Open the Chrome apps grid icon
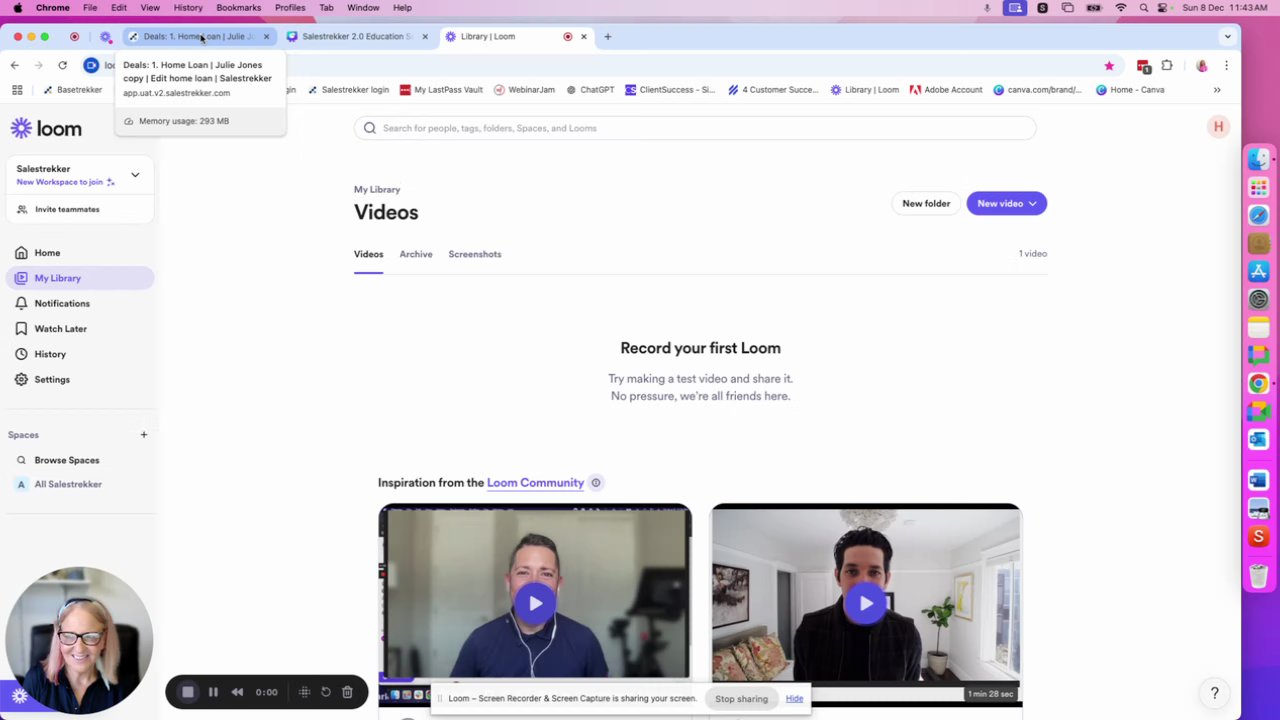Viewport: 1280px width, 720px height. [17, 90]
